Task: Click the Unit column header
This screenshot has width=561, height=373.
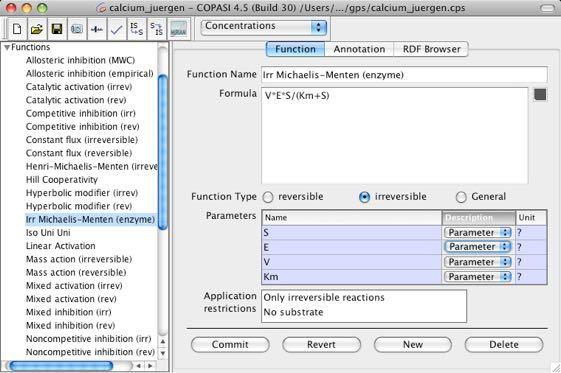Action: click(x=531, y=217)
